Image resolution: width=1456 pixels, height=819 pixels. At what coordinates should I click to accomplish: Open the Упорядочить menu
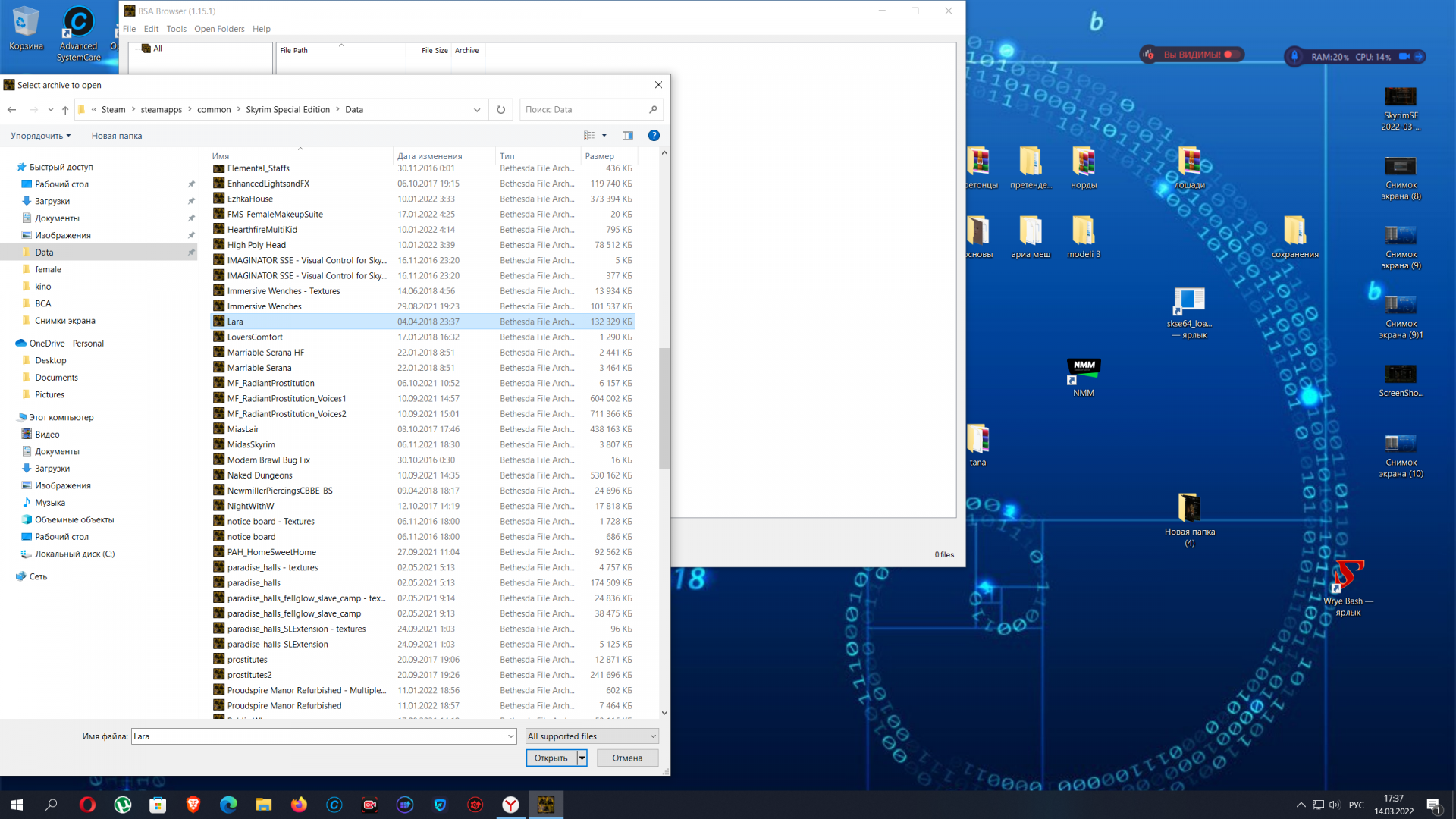click(40, 136)
